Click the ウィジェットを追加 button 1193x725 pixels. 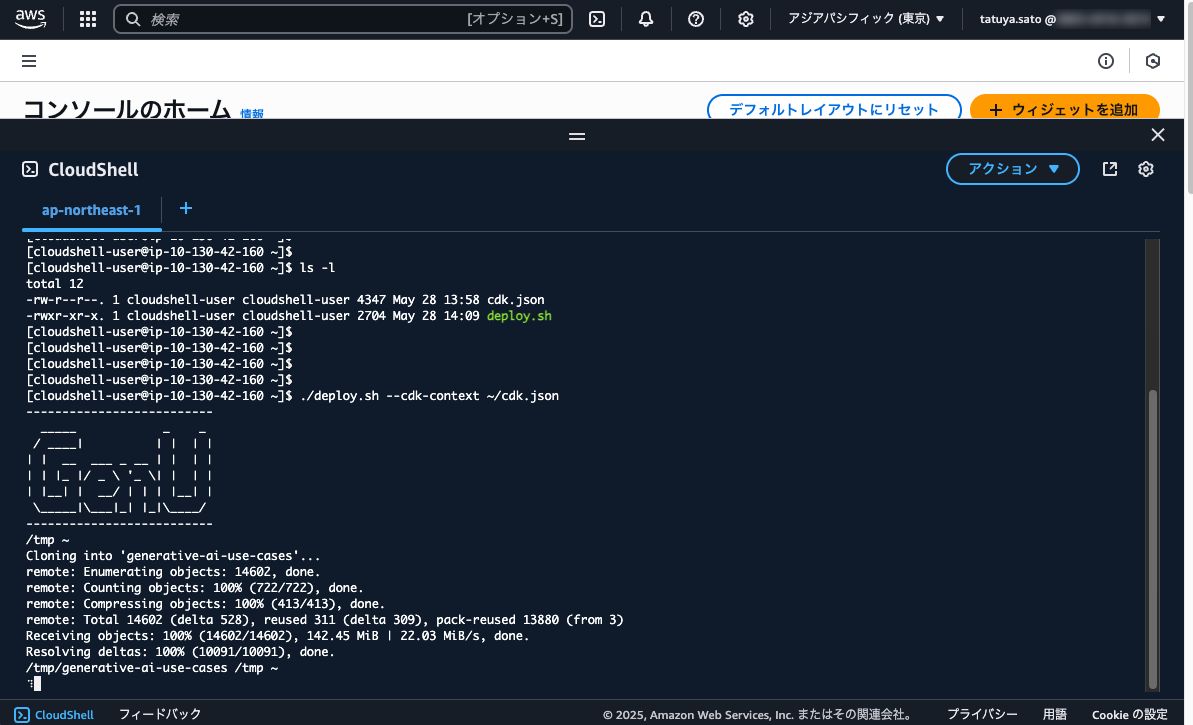tap(1064, 109)
